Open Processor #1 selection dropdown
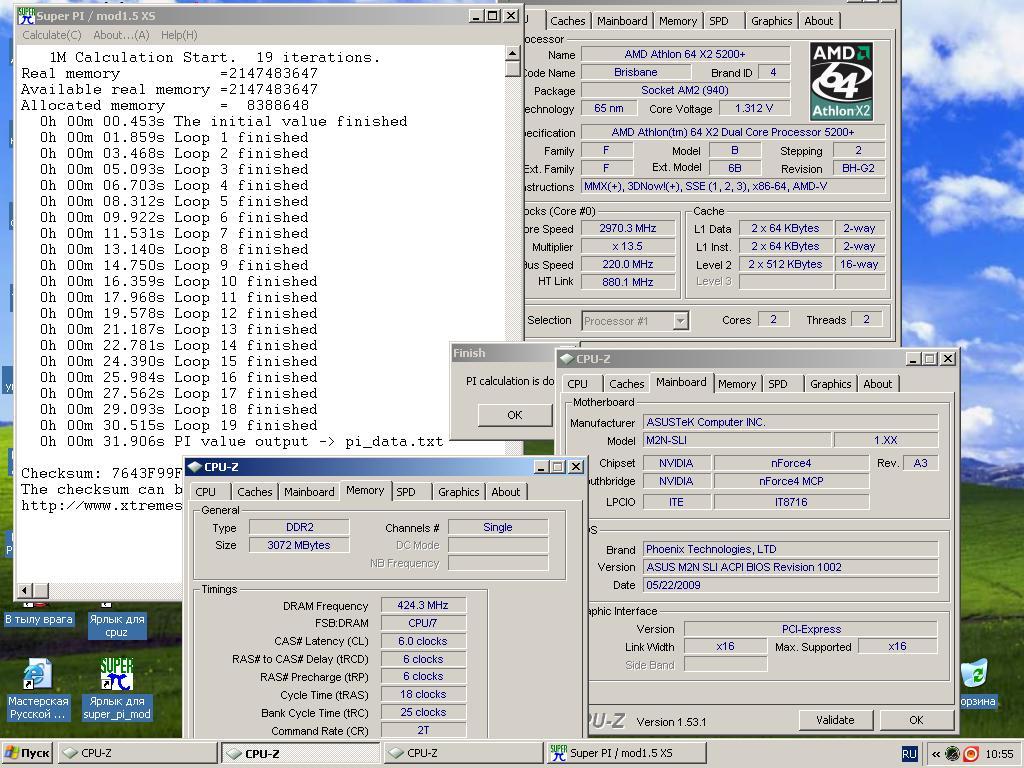Image resolution: width=1024 pixels, height=768 pixels. click(680, 321)
